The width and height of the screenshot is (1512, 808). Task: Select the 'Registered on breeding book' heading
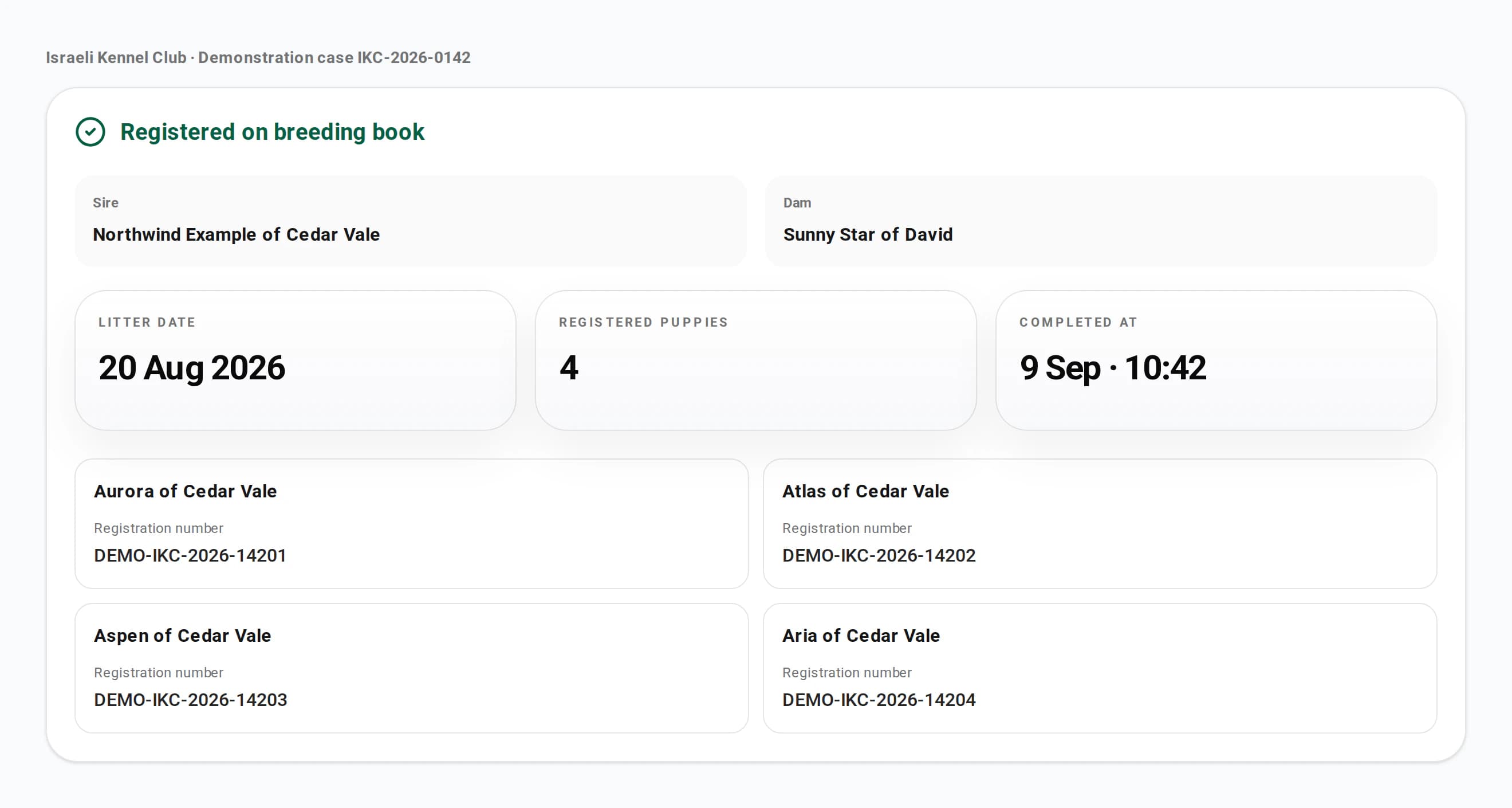pos(272,132)
